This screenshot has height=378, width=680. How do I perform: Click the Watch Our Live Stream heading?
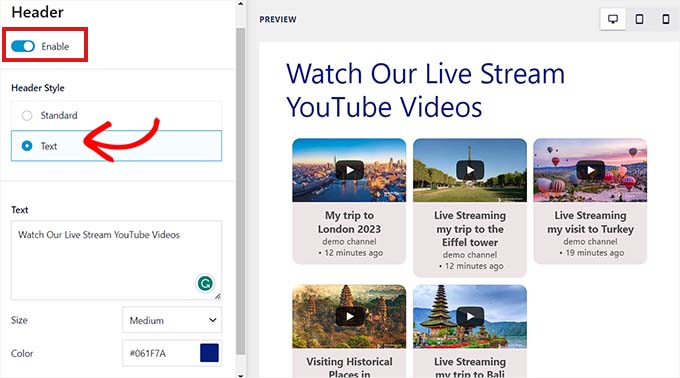pos(425,90)
